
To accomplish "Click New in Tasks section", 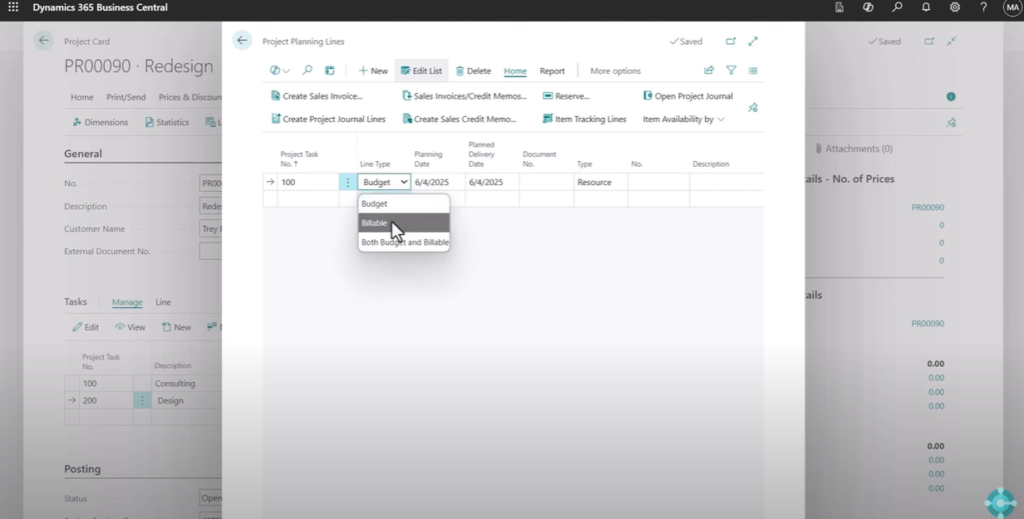I will pos(176,327).
